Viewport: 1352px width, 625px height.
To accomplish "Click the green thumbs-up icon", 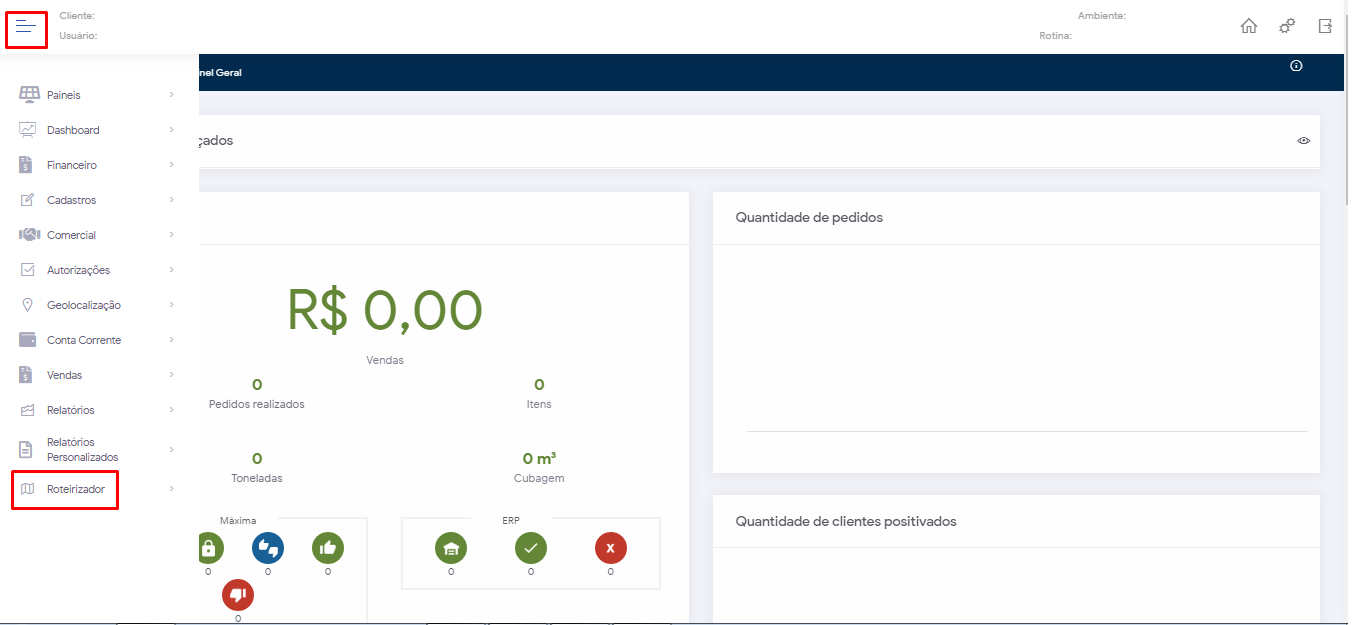I will point(328,548).
